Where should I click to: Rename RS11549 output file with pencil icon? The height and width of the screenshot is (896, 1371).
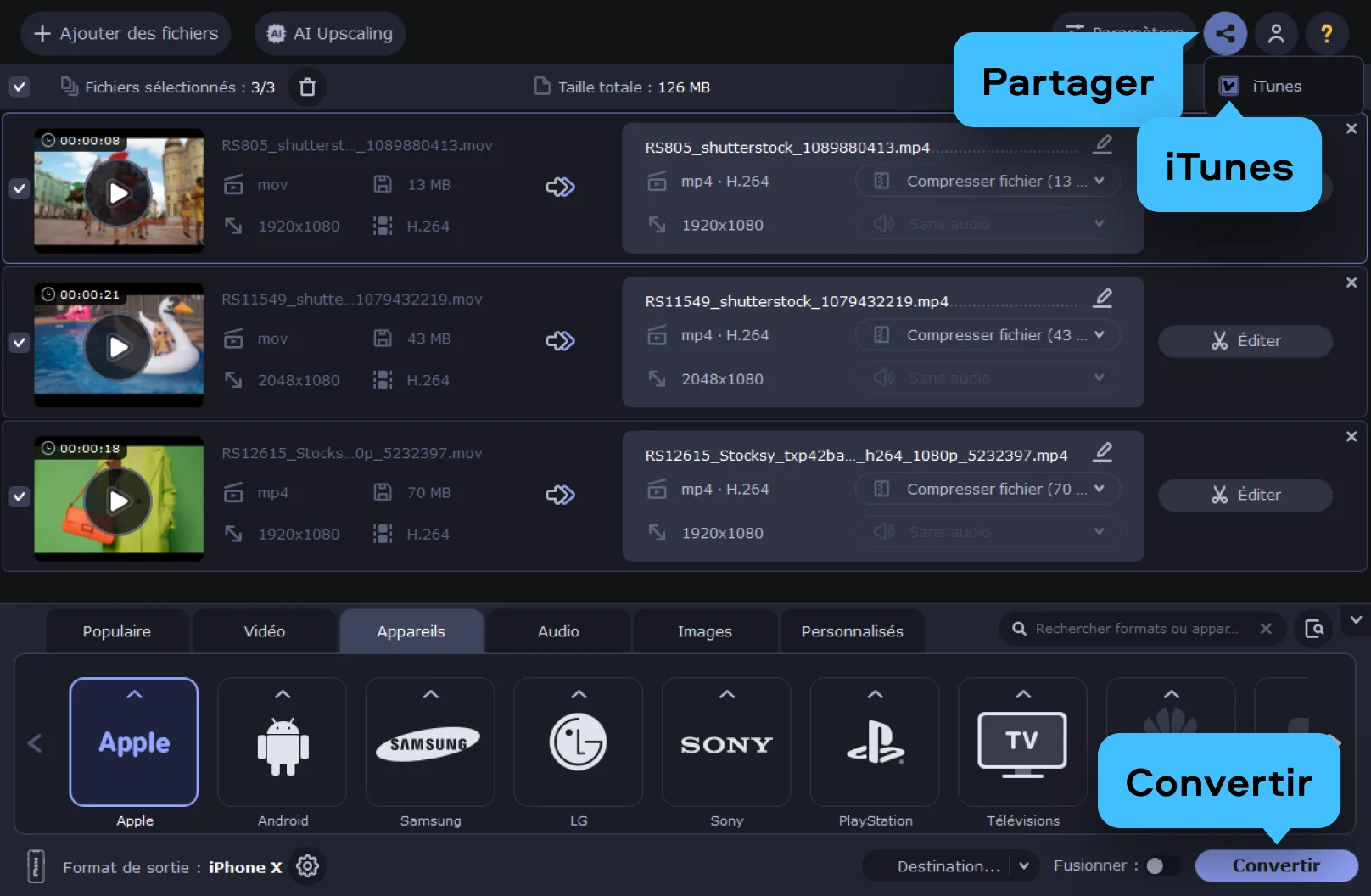pos(1102,299)
